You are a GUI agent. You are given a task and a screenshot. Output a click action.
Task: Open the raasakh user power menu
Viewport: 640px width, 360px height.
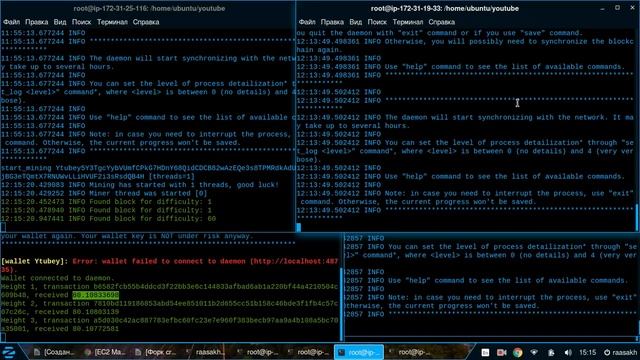click(620, 352)
